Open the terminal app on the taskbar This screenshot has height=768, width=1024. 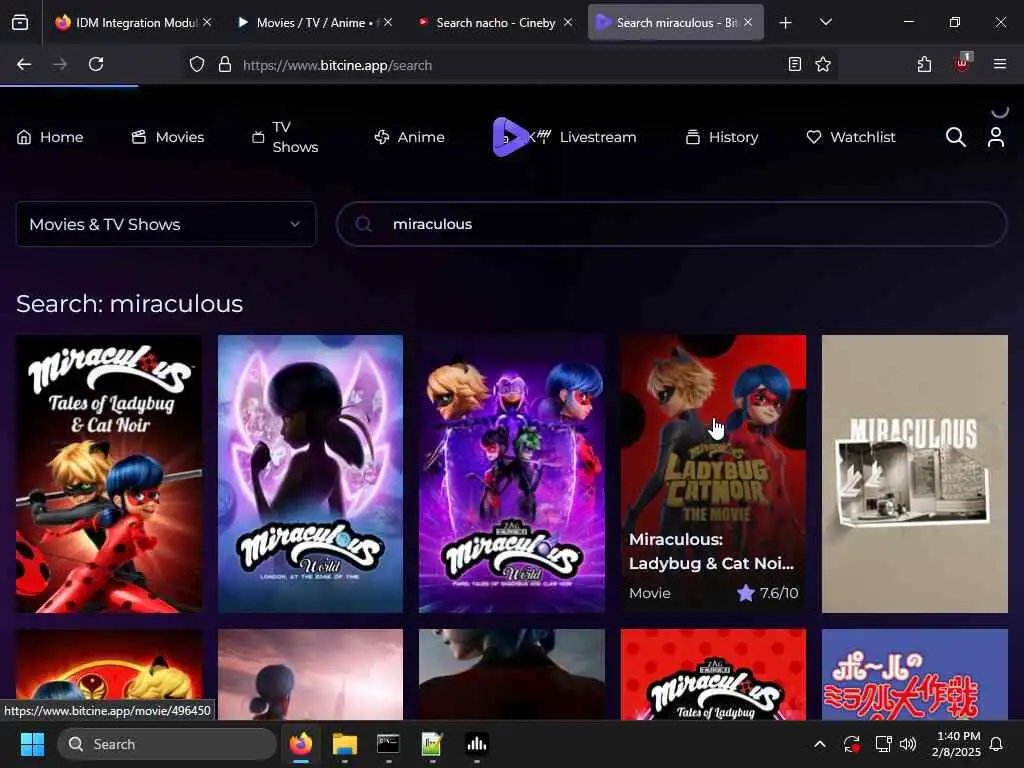pos(389,744)
